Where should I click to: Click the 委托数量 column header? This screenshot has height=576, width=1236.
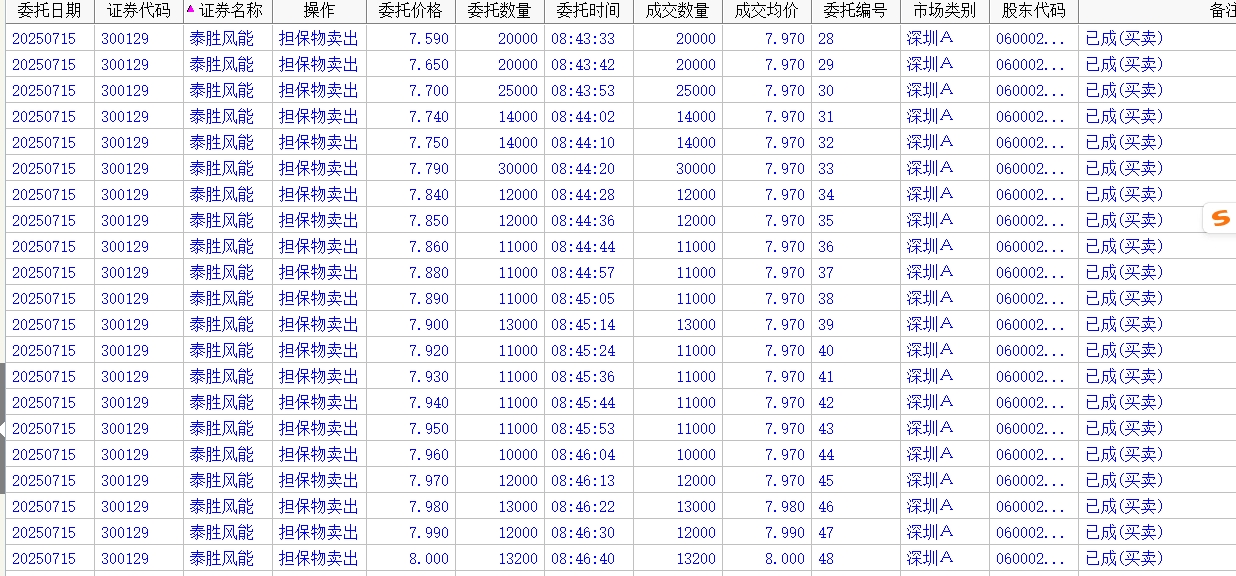(499, 11)
